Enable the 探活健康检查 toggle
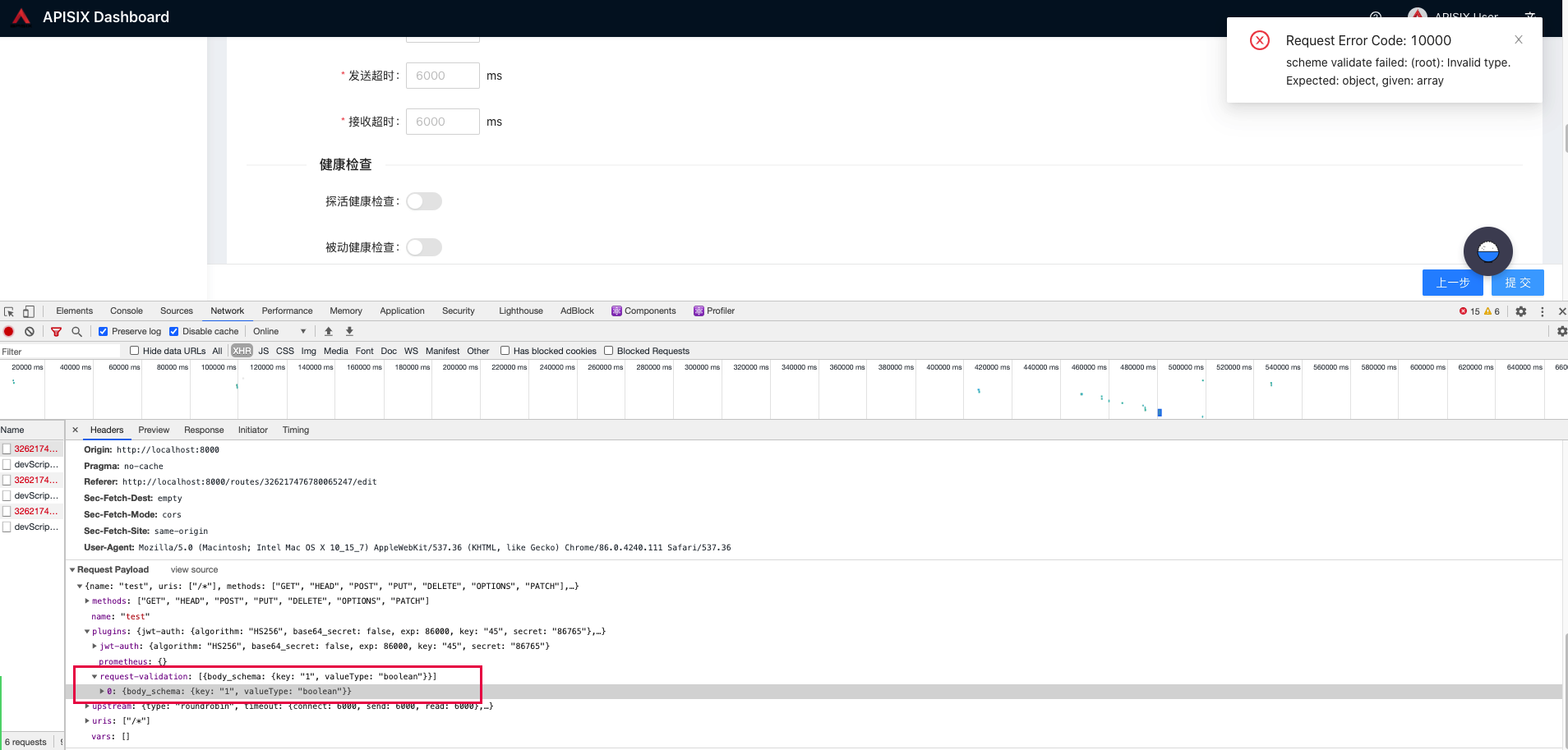Screen dimensions: 1568x750 coord(423,200)
